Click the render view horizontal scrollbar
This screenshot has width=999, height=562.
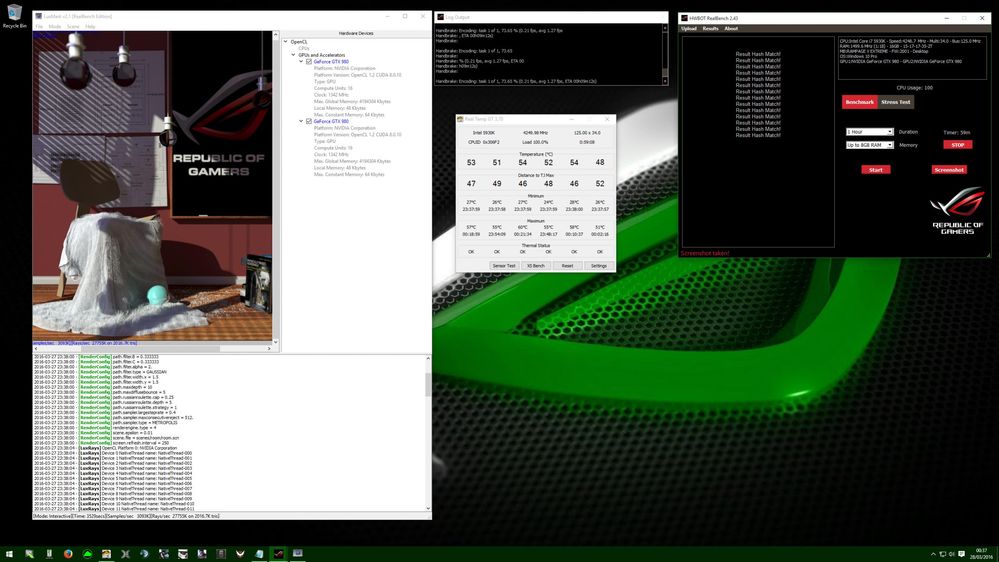coord(152,349)
